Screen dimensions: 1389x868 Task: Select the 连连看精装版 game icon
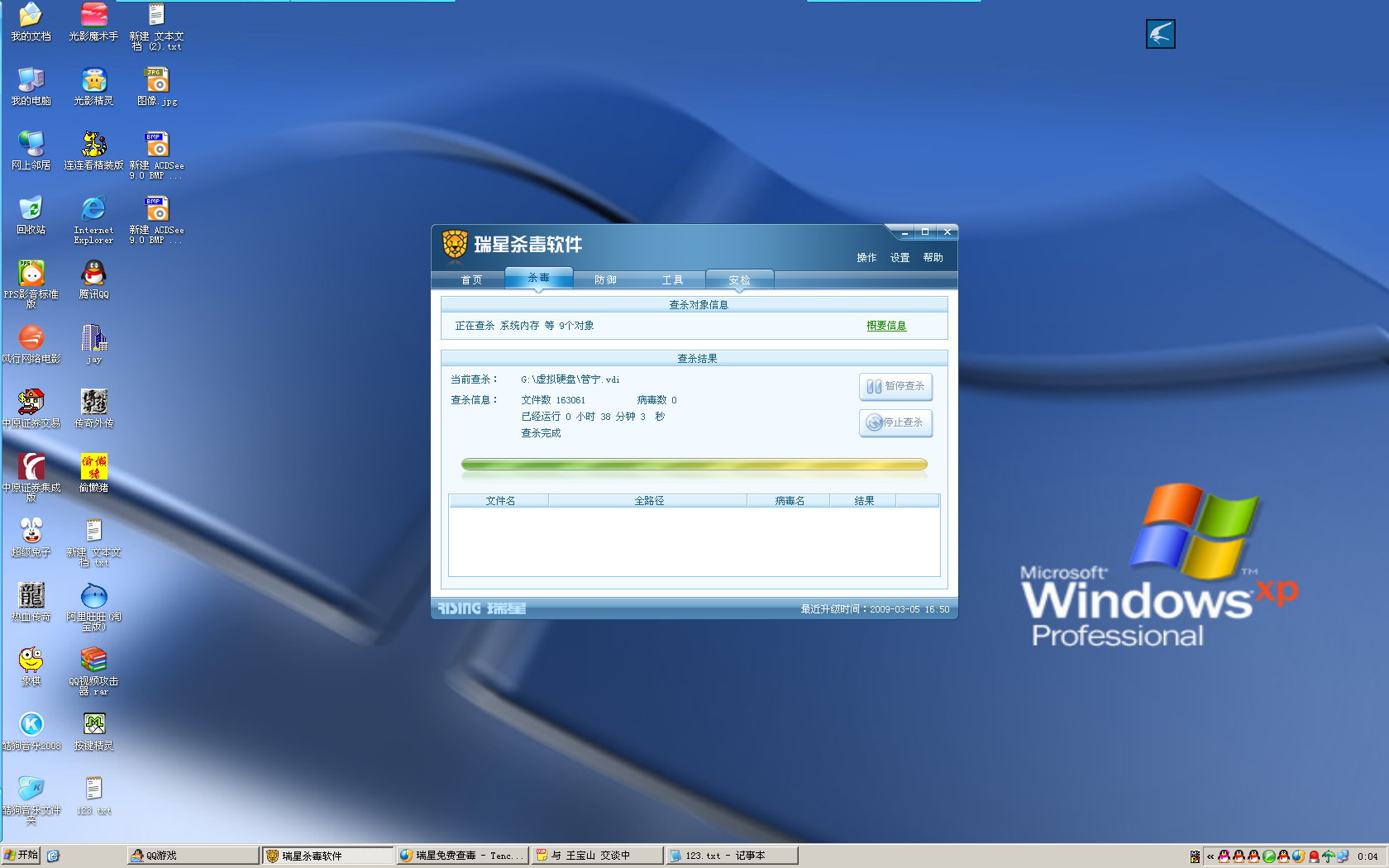[x=93, y=150]
